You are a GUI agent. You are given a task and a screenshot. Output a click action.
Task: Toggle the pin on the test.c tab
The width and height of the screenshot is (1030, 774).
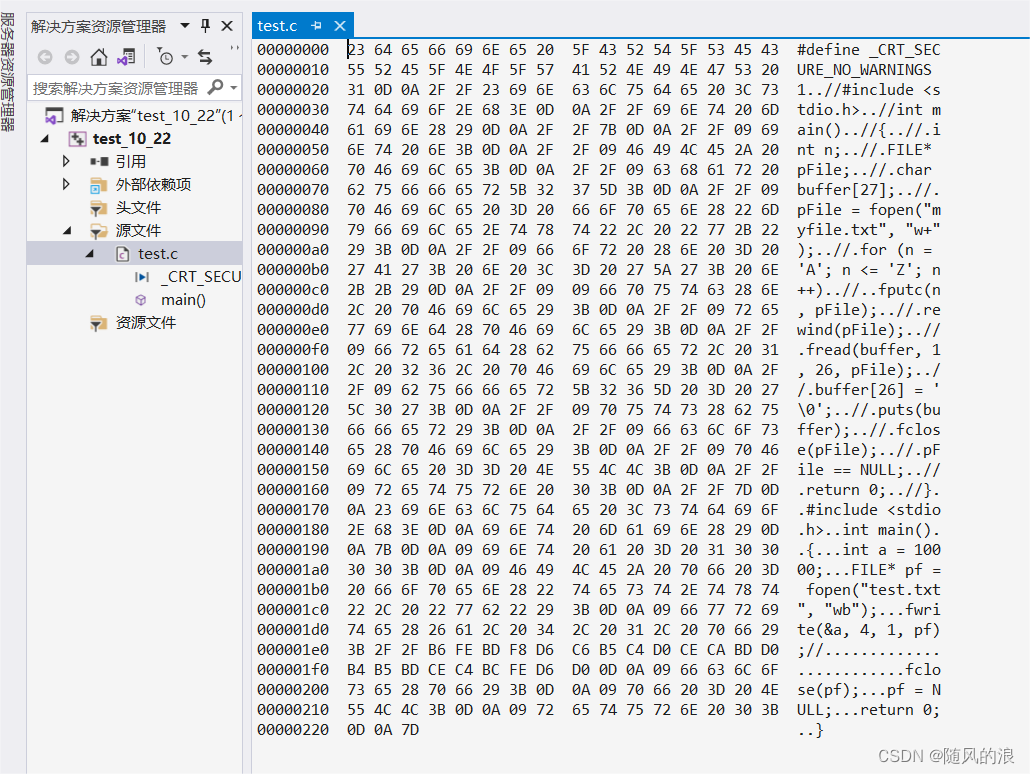tap(317, 26)
